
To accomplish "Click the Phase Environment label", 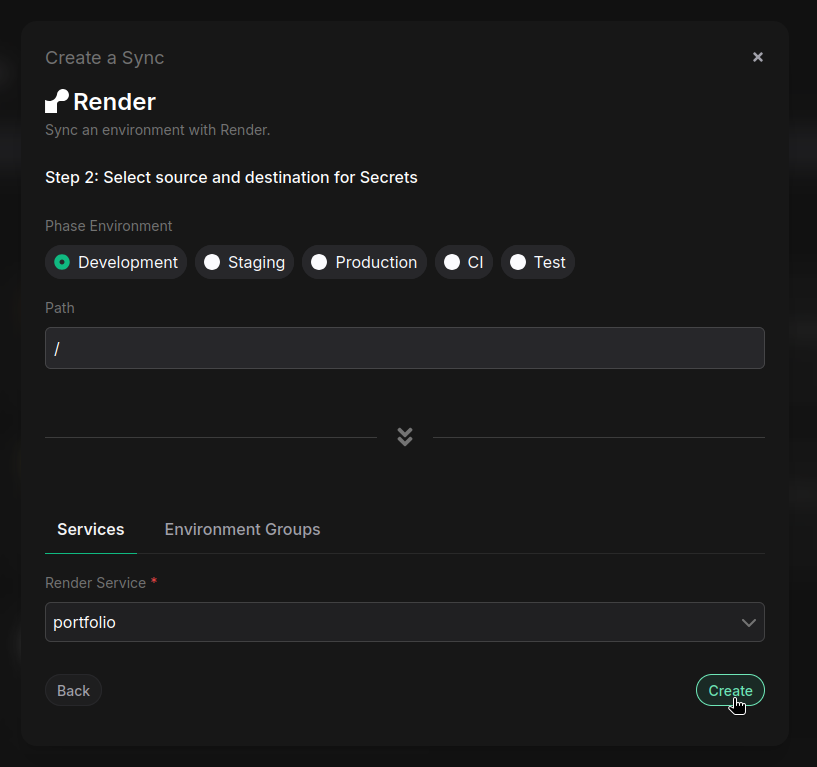I will click(x=109, y=226).
